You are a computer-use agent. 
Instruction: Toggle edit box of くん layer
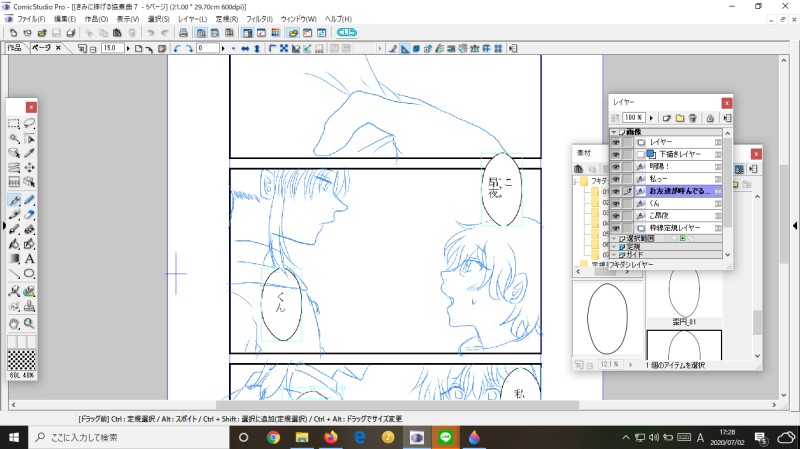[x=628, y=203]
